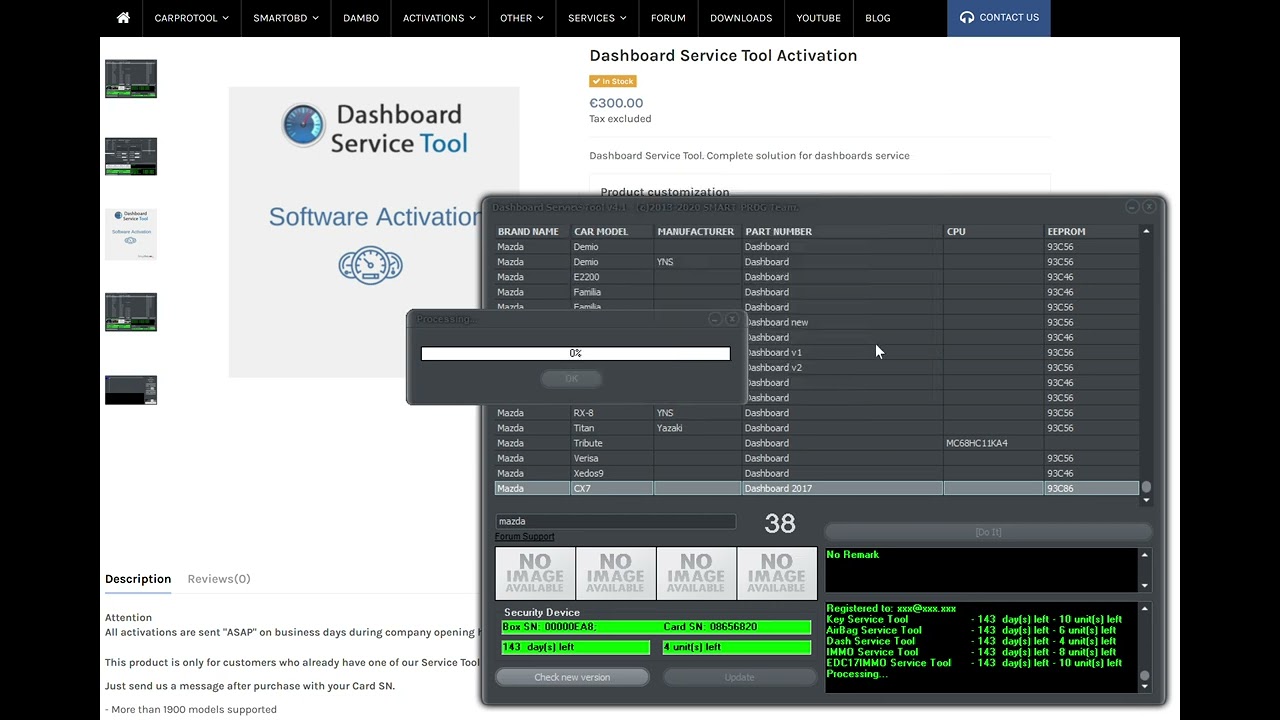Click the registration log scroll-down arrow
Image resolution: width=1280 pixels, height=720 pixels.
pyautogui.click(x=1145, y=686)
